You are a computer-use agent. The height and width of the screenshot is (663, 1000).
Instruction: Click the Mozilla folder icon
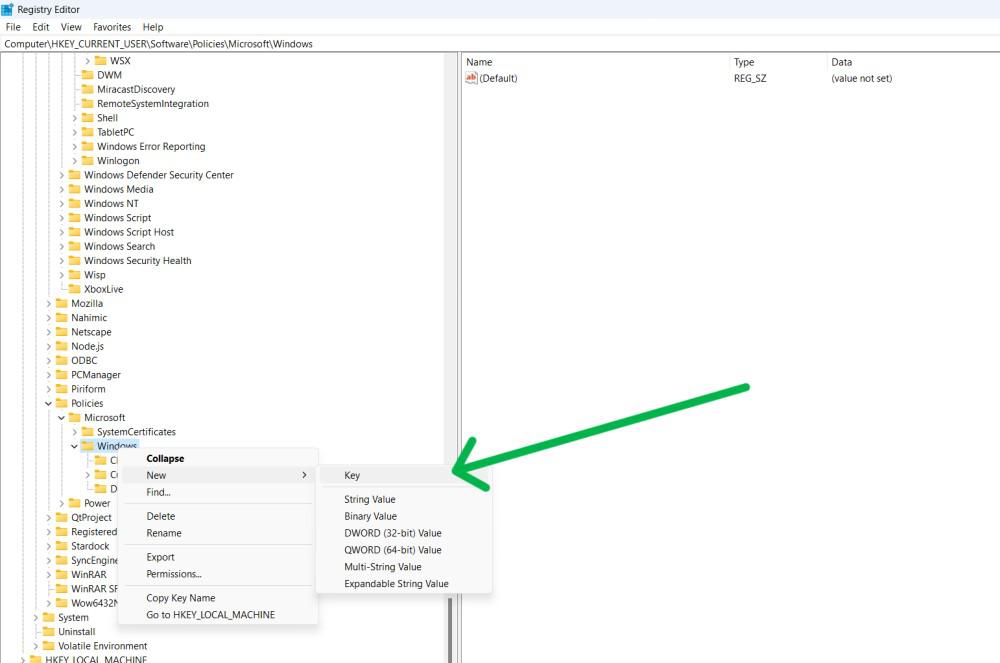point(62,303)
